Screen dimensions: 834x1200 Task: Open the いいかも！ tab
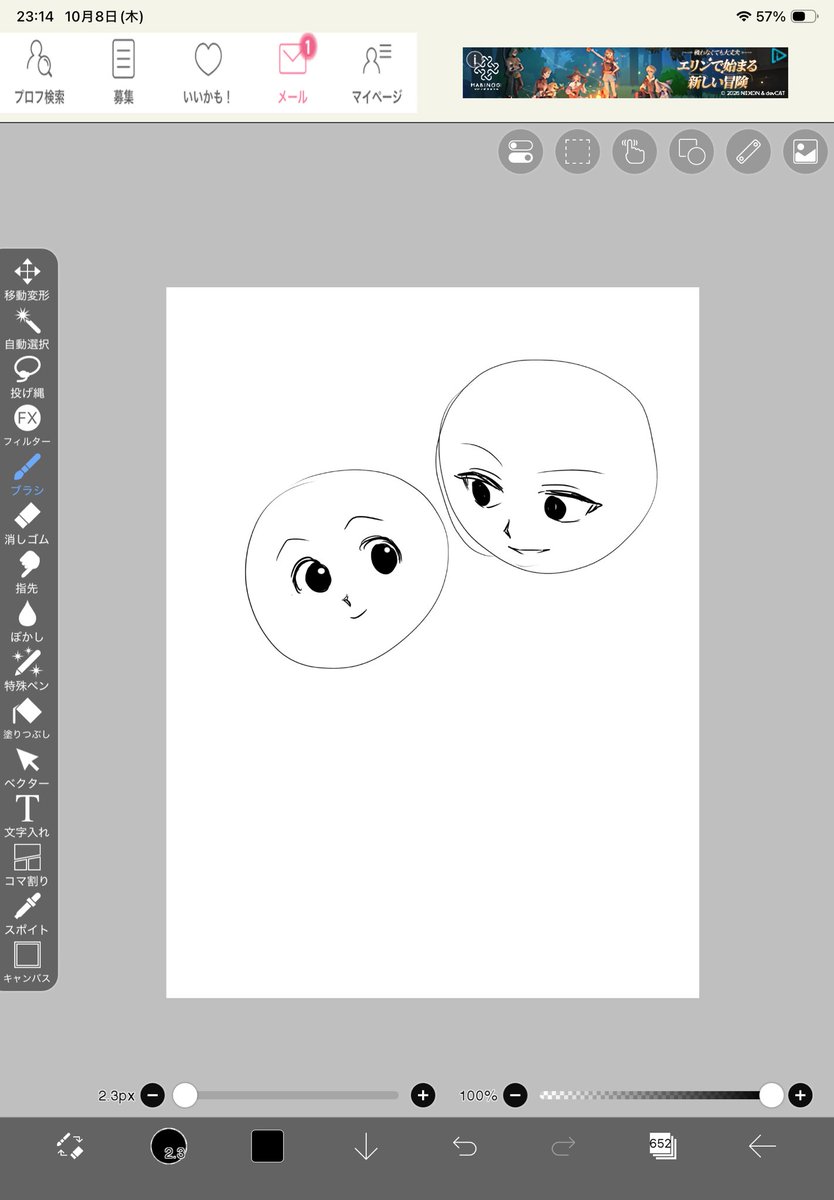[208, 73]
